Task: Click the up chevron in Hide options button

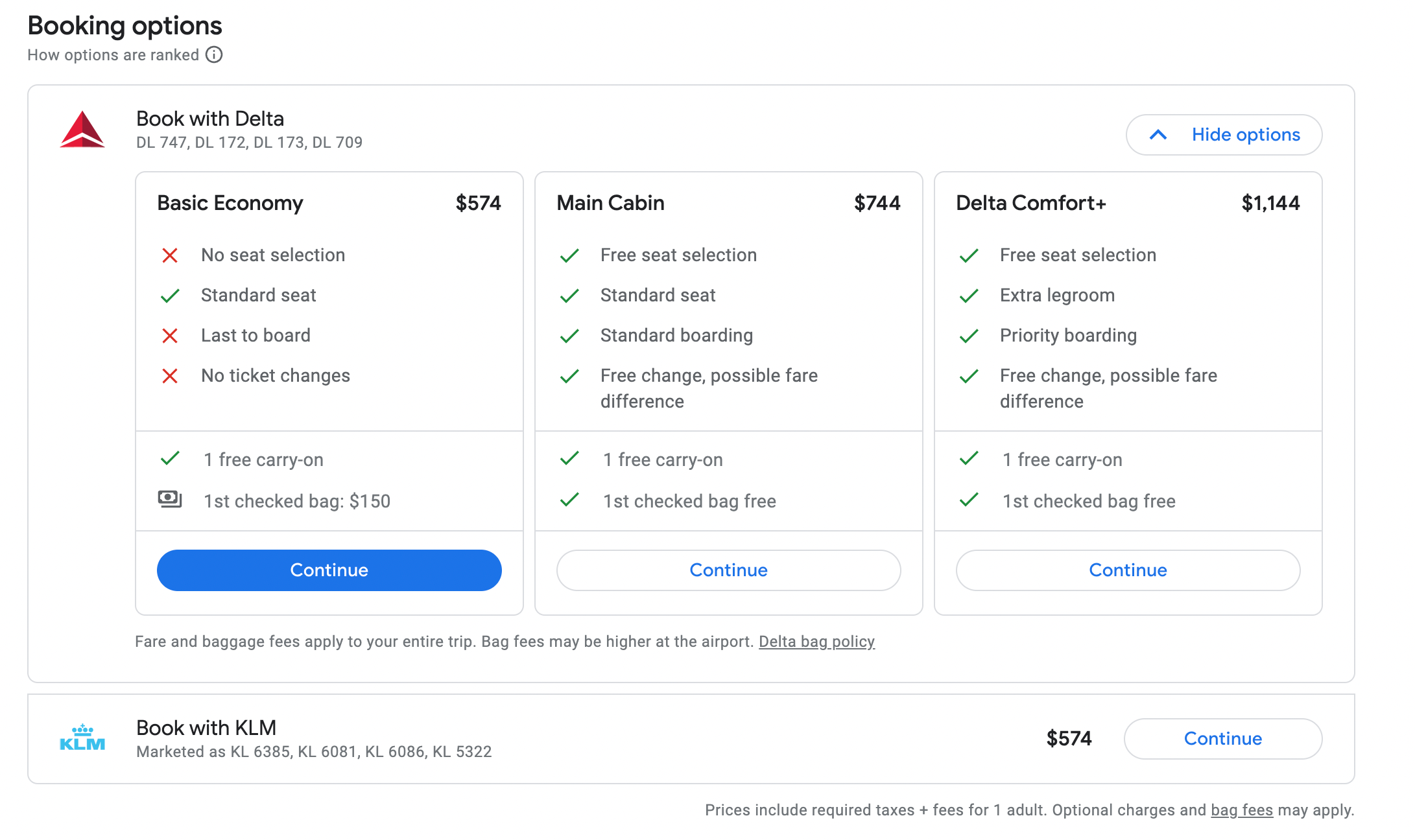Action: point(1158,135)
